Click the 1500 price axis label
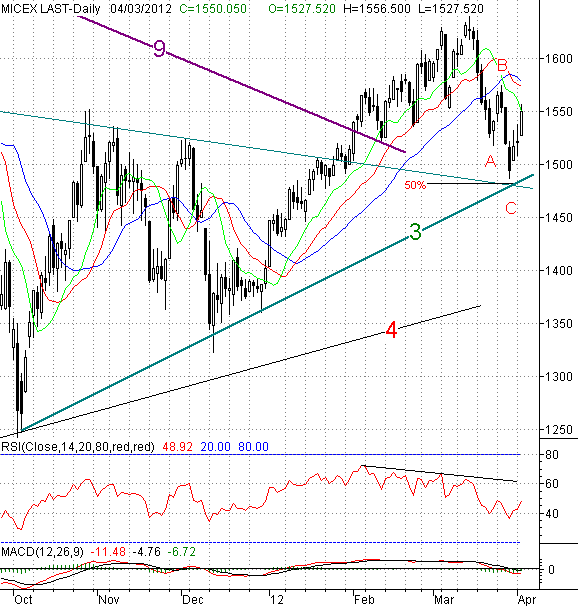The image size is (578, 608). tap(559, 165)
